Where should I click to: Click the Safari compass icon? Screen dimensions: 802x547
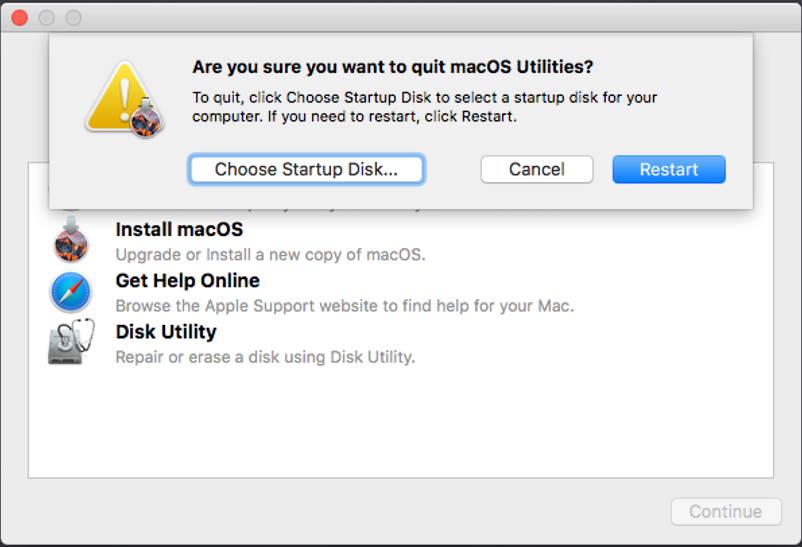click(70, 293)
